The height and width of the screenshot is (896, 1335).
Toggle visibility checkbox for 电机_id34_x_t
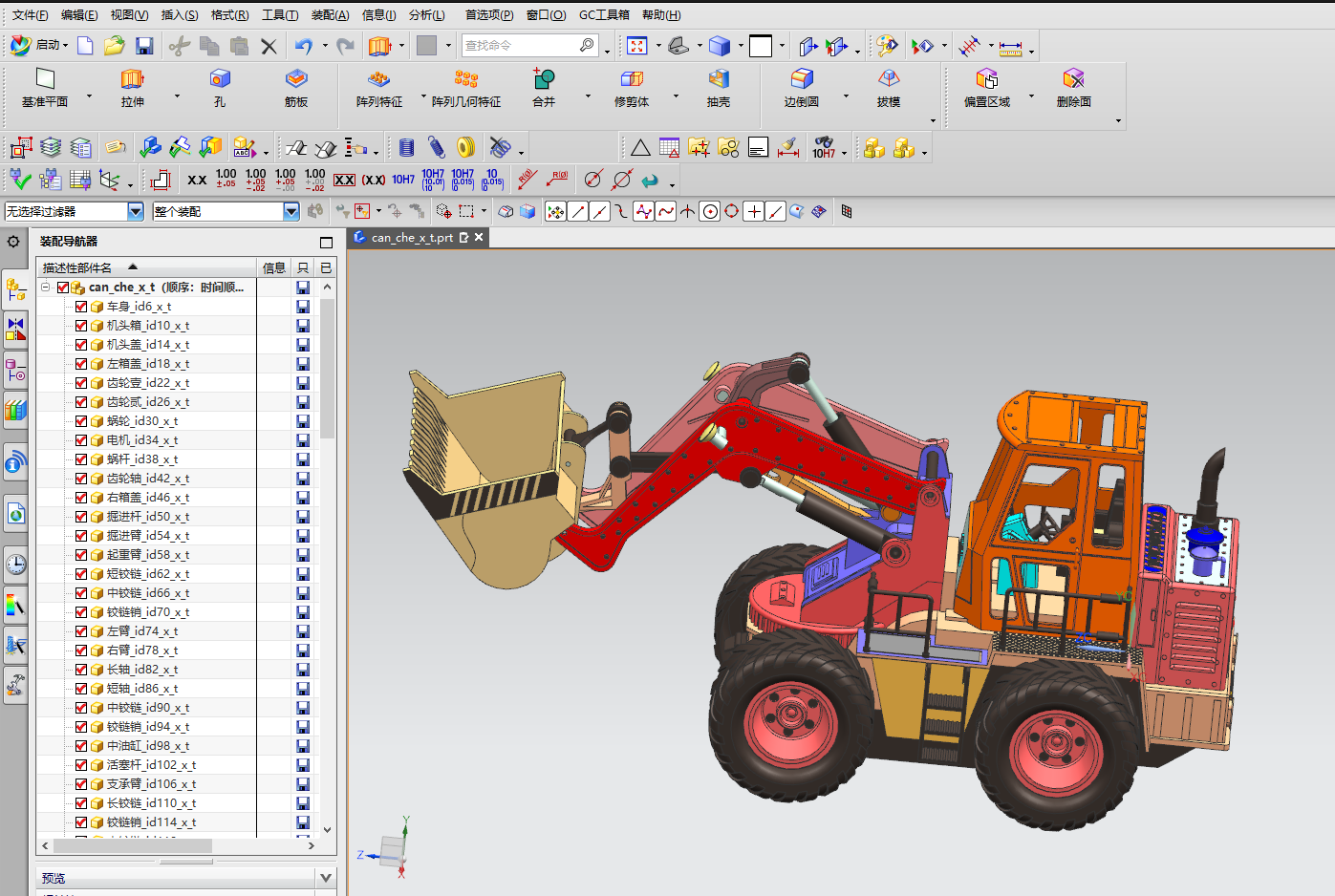coord(81,440)
